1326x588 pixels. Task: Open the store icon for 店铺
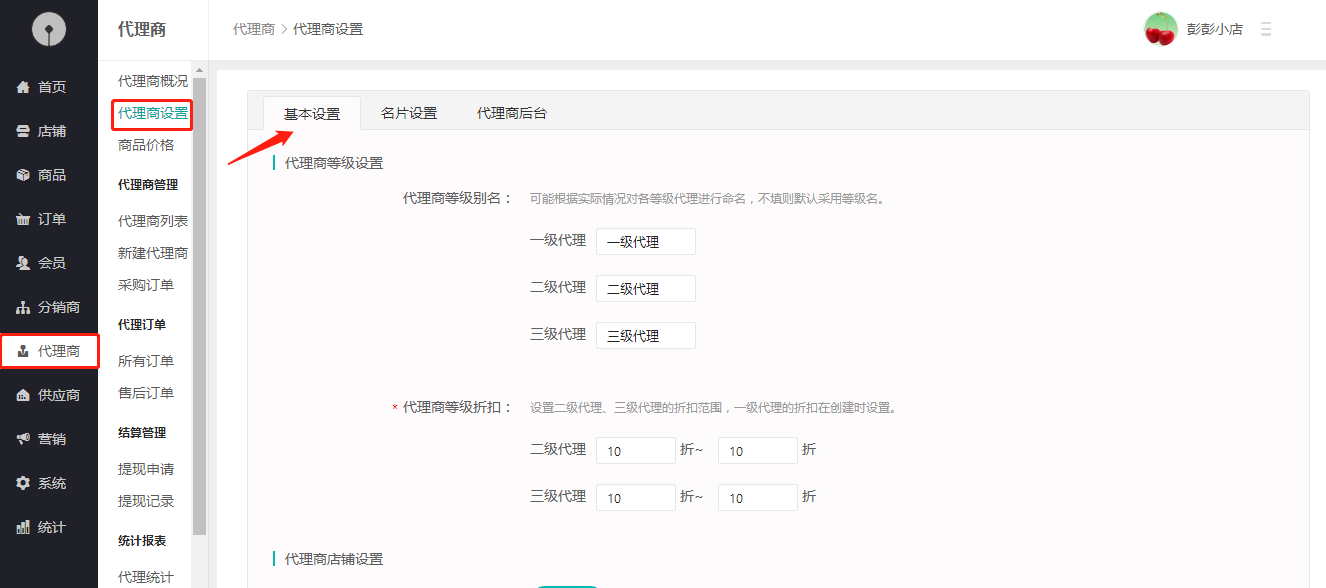(x=23, y=131)
